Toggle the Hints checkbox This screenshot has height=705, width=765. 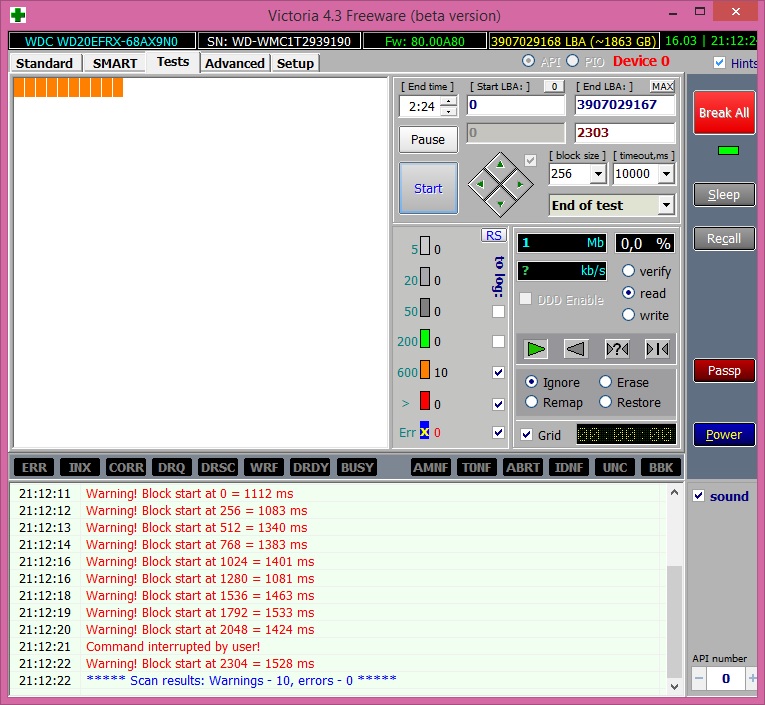tap(719, 62)
